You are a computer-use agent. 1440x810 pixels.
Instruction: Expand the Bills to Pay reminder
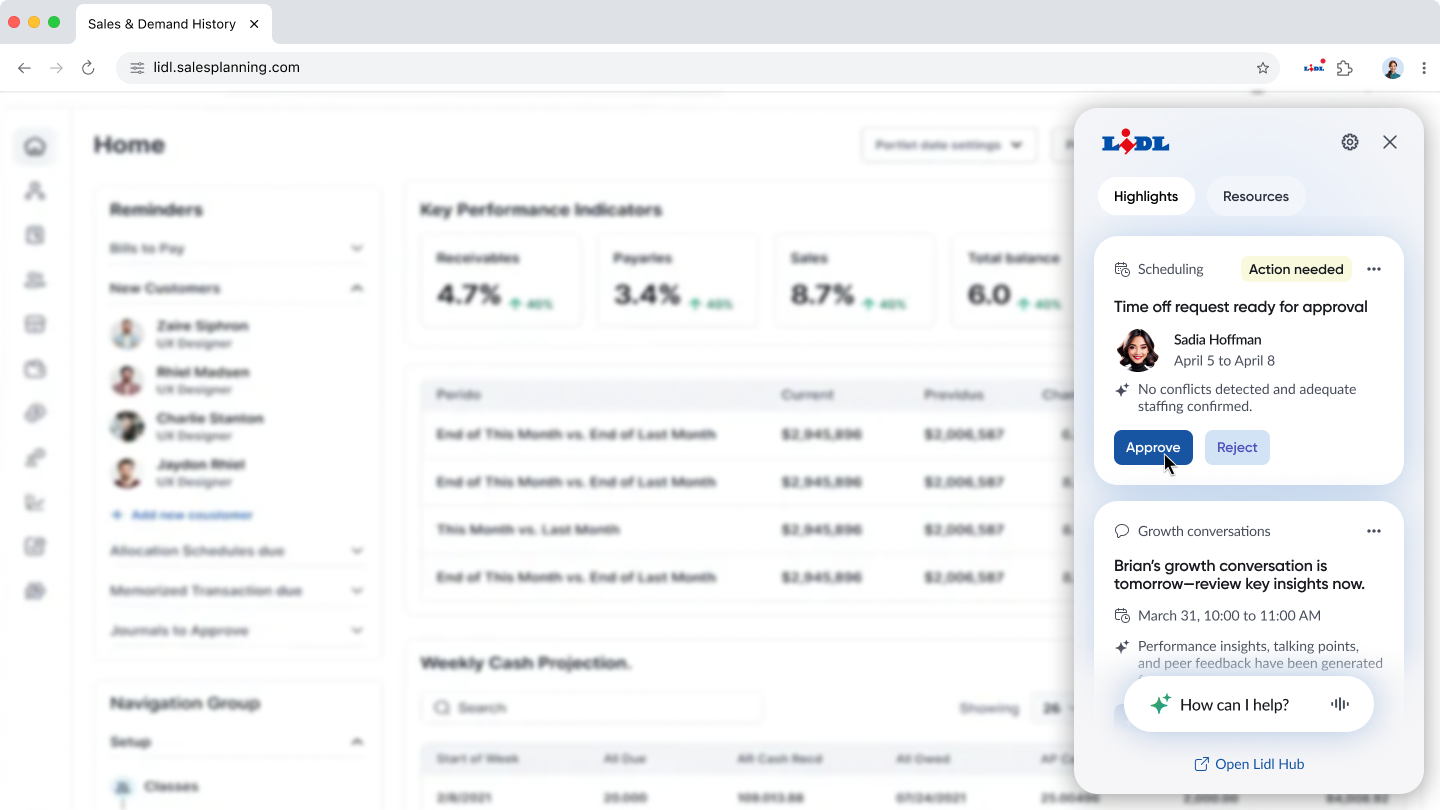tap(357, 248)
